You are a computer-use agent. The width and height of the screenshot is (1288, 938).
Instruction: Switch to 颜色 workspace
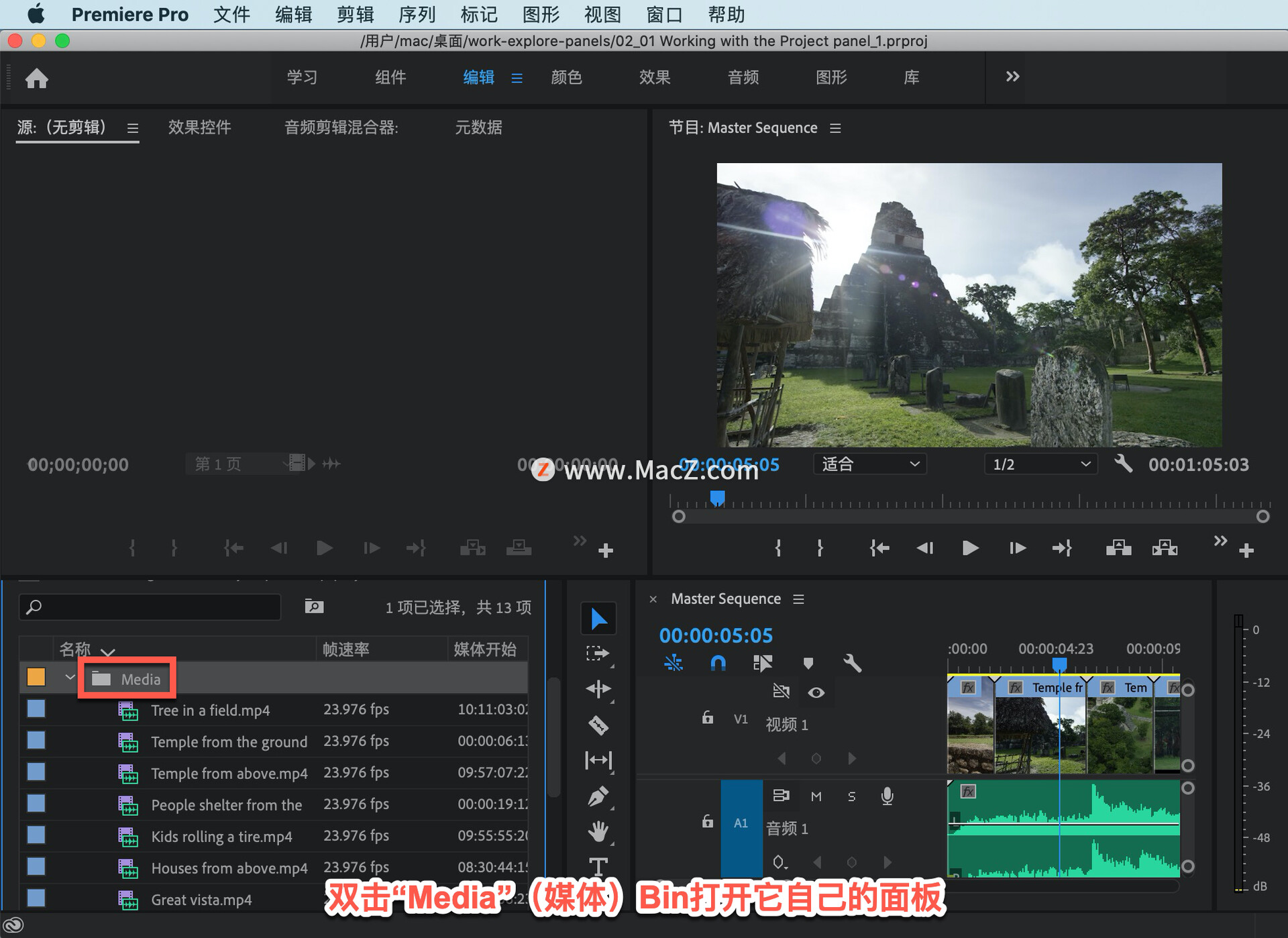tap(566, 77)
